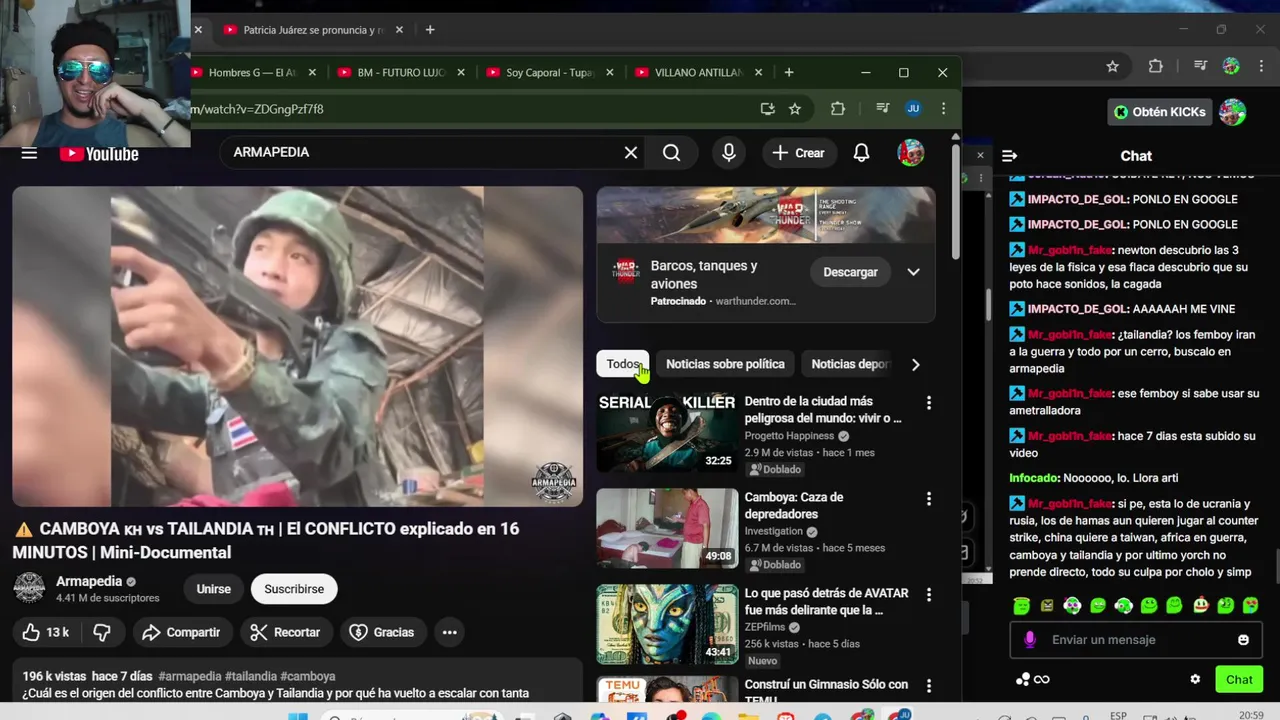The image size is (1280, 720).
Task: Start voice search with the microphone
Action: pos(728,152)
